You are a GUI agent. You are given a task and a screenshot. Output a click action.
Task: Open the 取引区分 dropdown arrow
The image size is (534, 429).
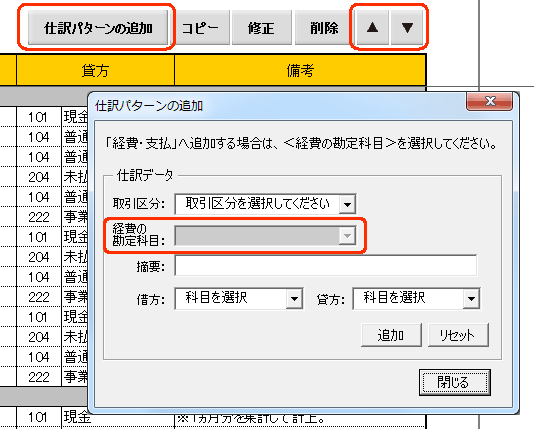click(347, 204)
